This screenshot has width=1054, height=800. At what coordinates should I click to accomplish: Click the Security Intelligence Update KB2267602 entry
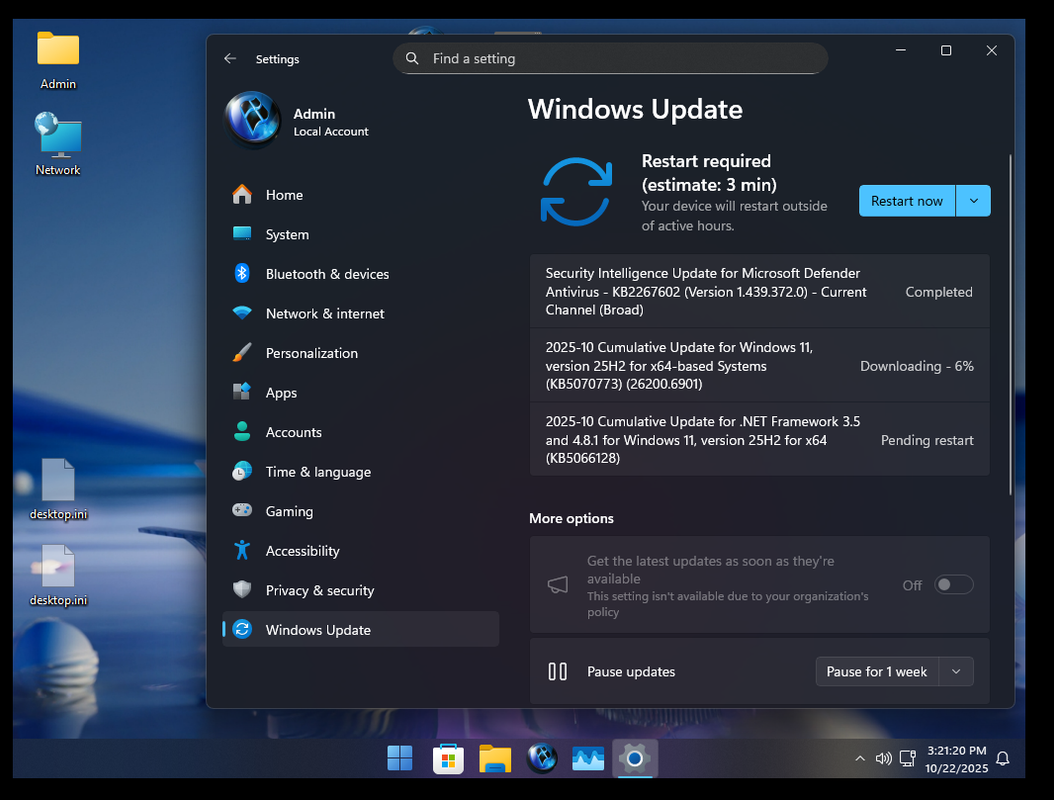(x=760, y=291)
